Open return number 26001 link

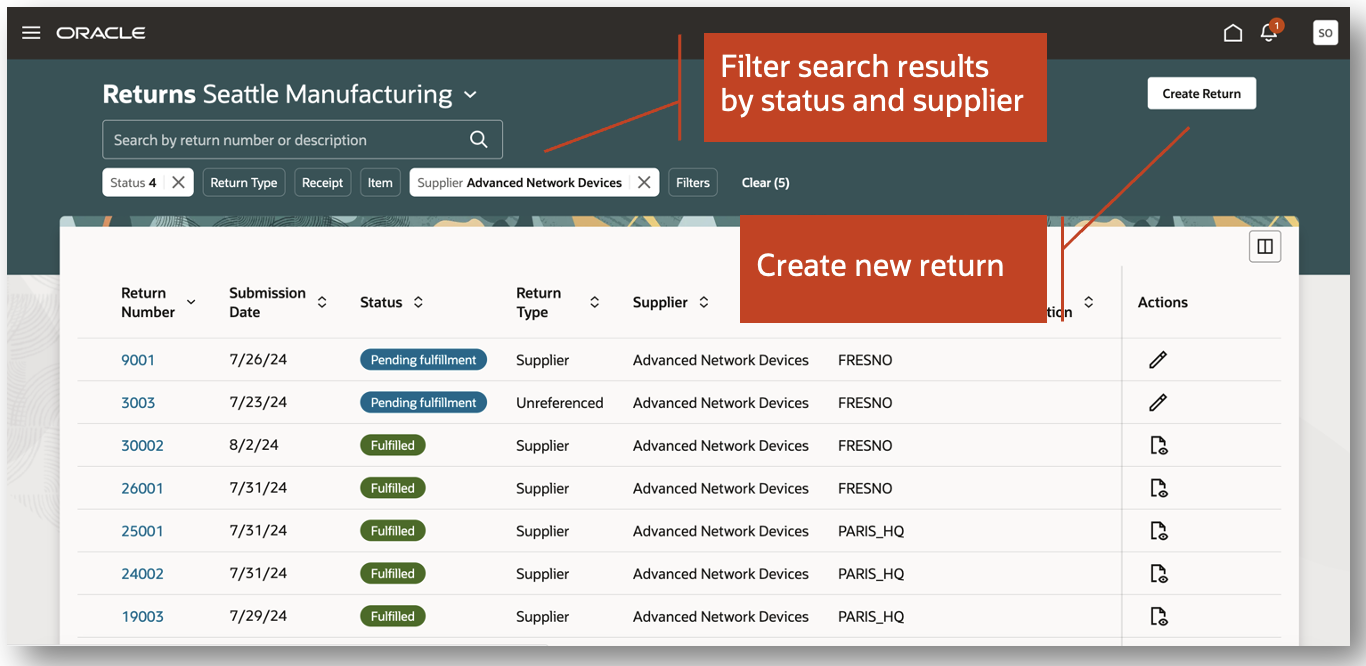point(142,489)
